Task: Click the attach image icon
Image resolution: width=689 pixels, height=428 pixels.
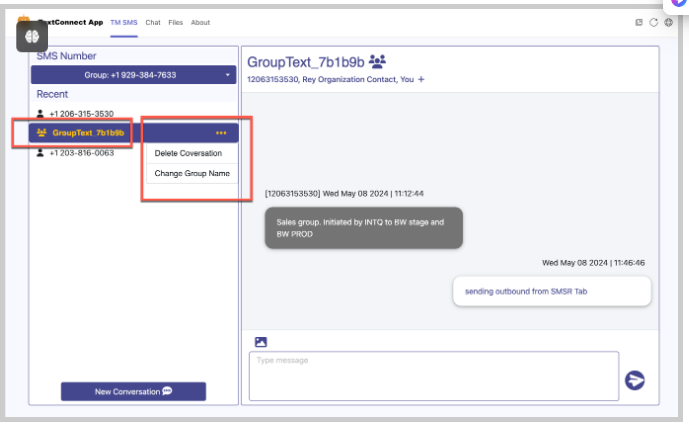Action: point(261,342)
